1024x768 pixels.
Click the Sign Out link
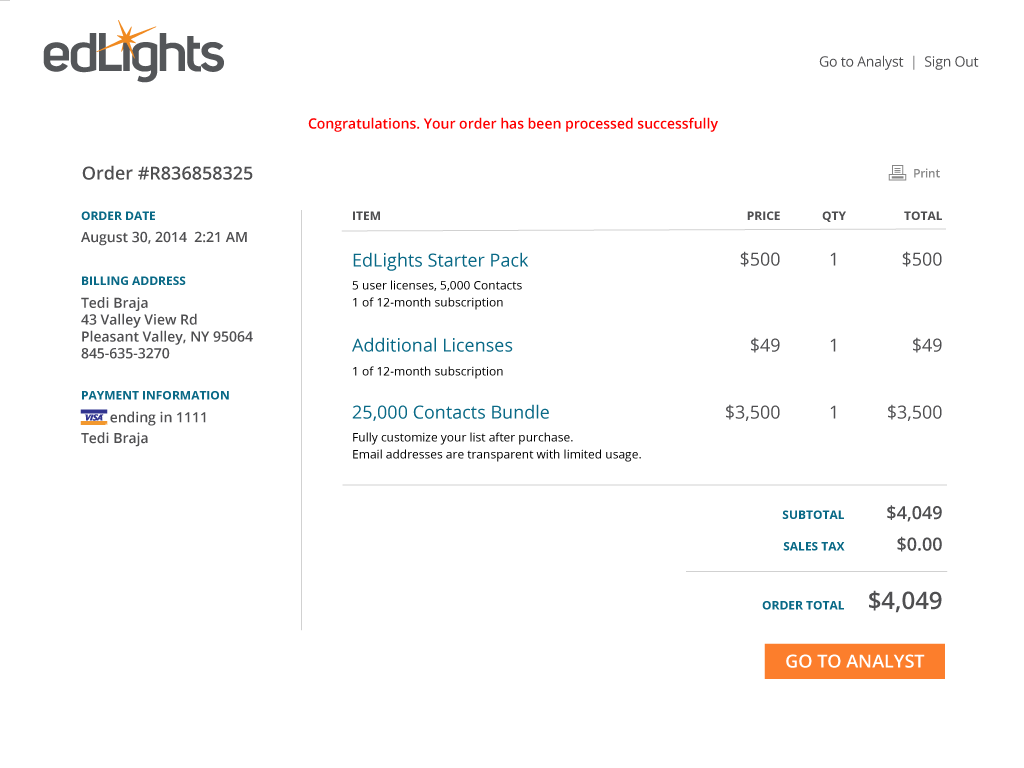[951, 62]
